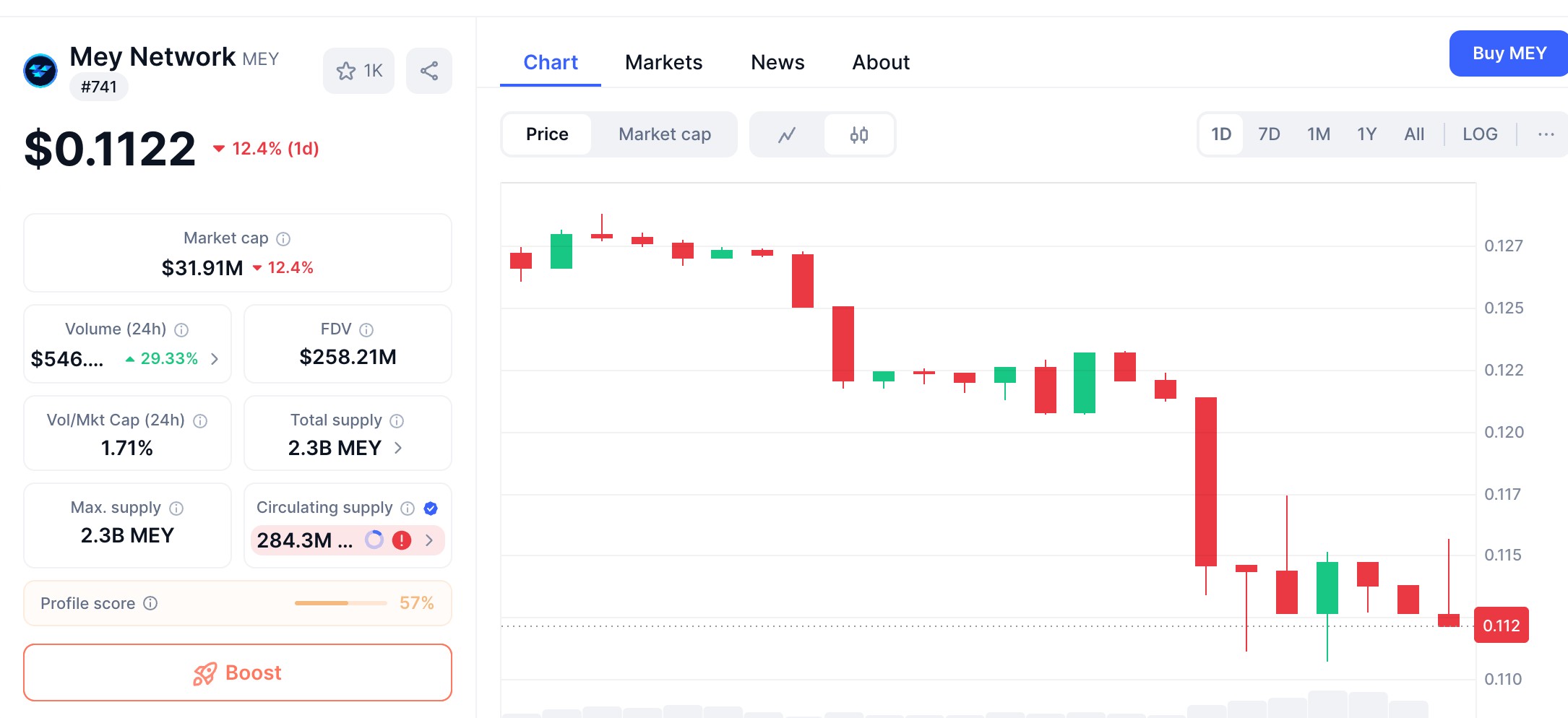
Task: Click the Mey Network logo
Action: point(40,71)
